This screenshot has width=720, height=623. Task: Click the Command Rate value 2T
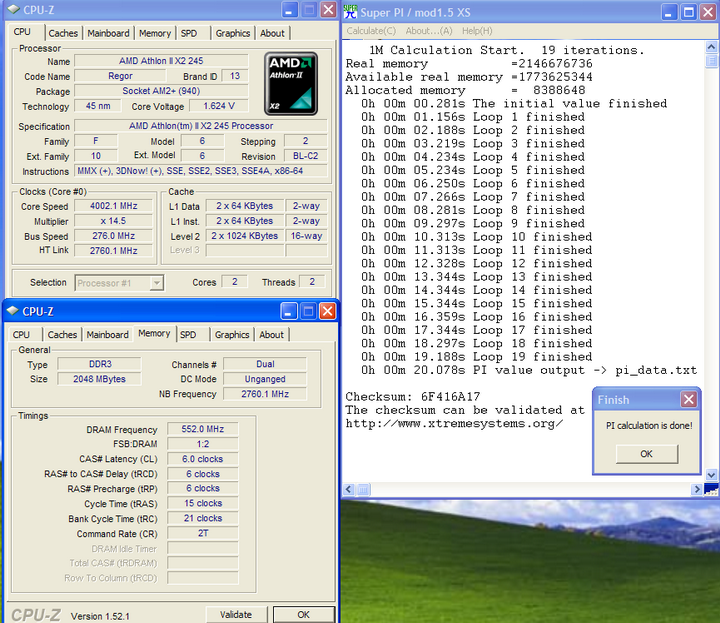[202, 533]
